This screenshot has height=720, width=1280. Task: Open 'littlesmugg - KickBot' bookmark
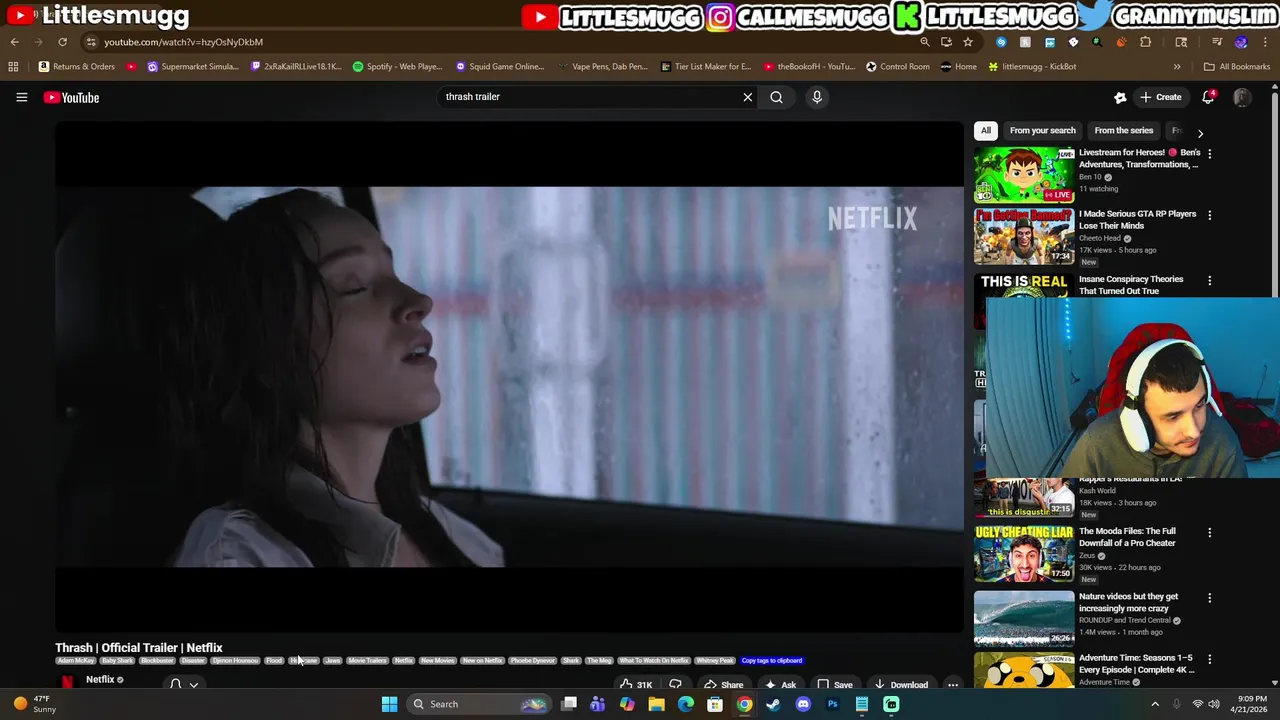(1032, 67)
